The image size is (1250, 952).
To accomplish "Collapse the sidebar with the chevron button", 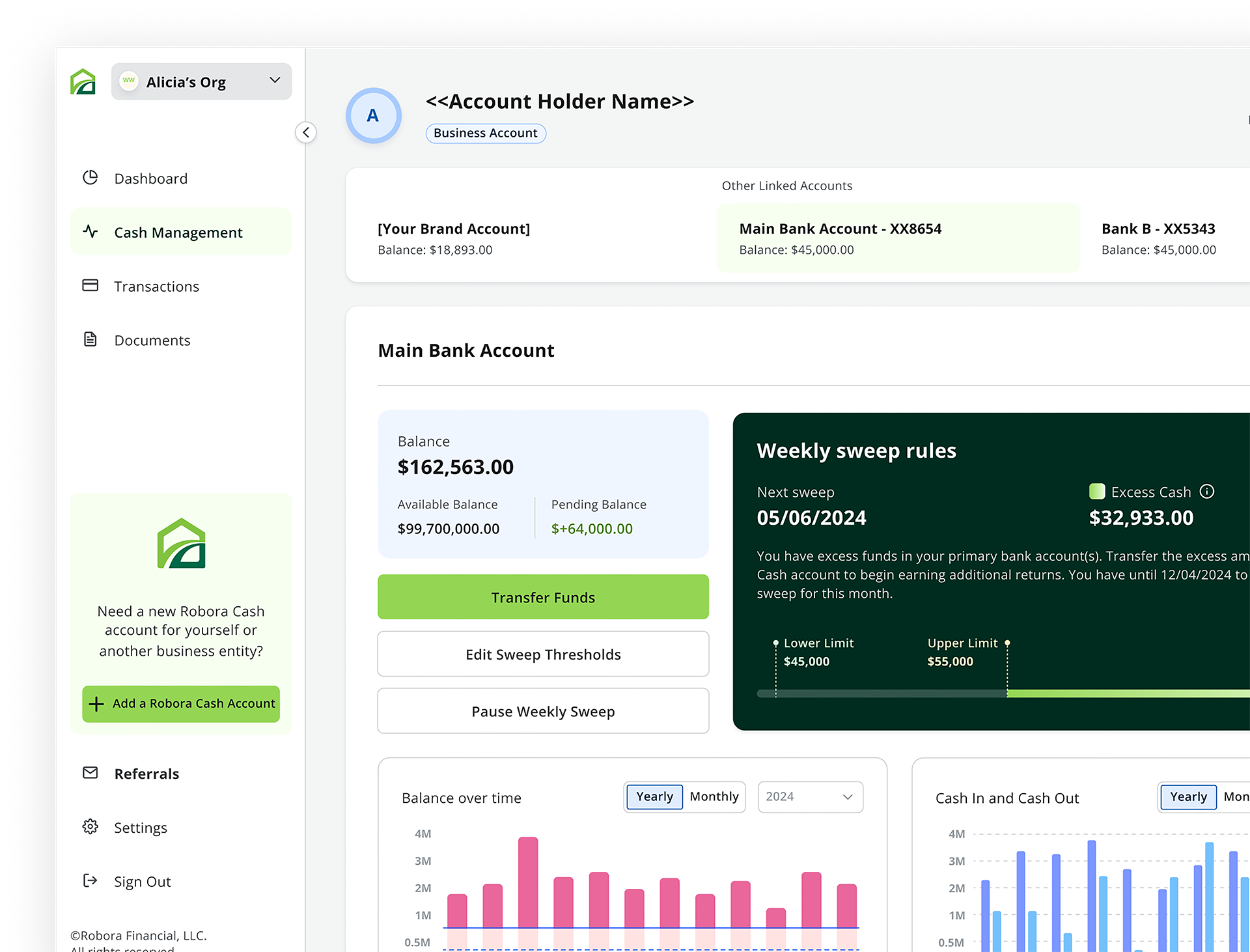I will point(306,133).
